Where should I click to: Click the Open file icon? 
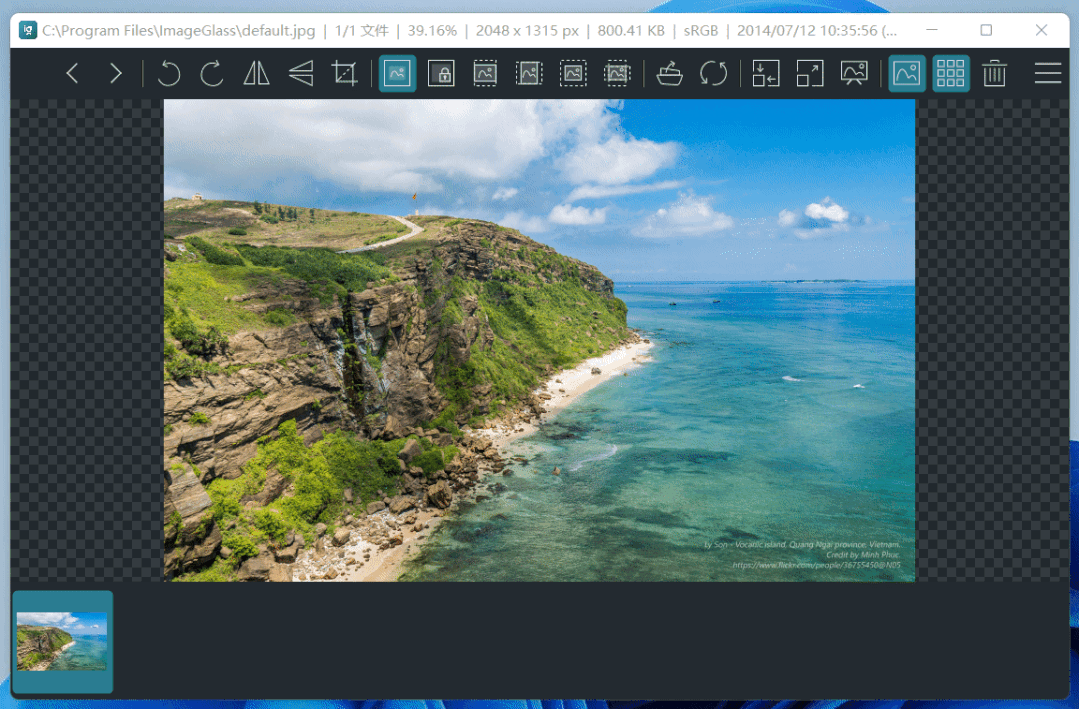[669, 73]
